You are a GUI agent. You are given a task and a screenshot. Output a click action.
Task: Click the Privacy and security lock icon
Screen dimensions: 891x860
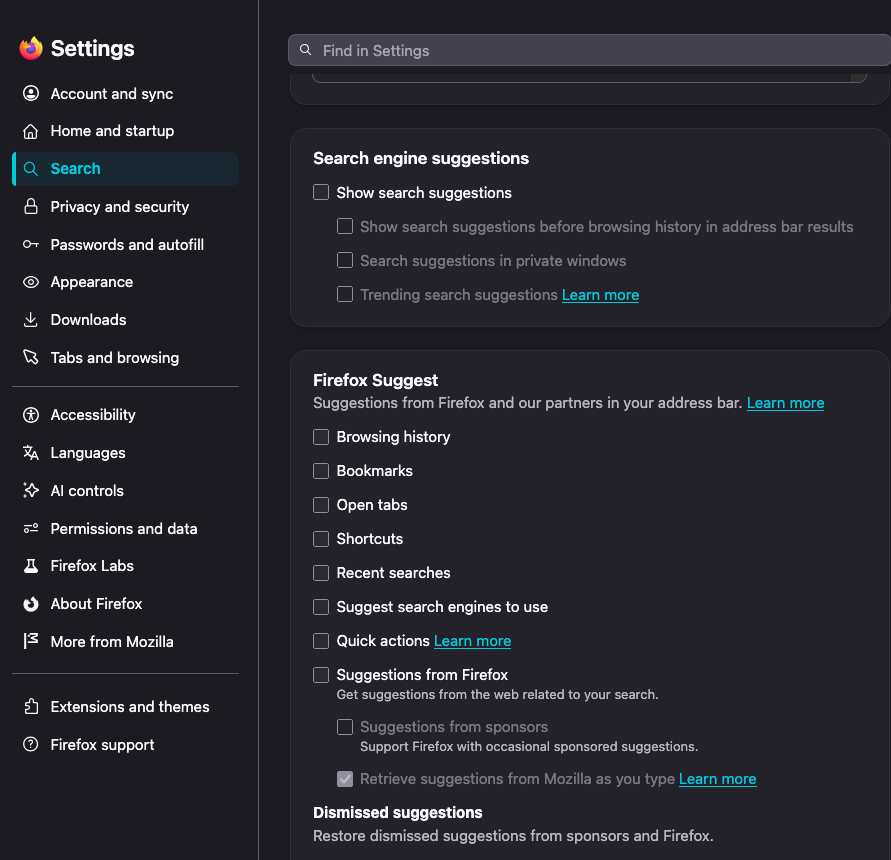(31, 206)
